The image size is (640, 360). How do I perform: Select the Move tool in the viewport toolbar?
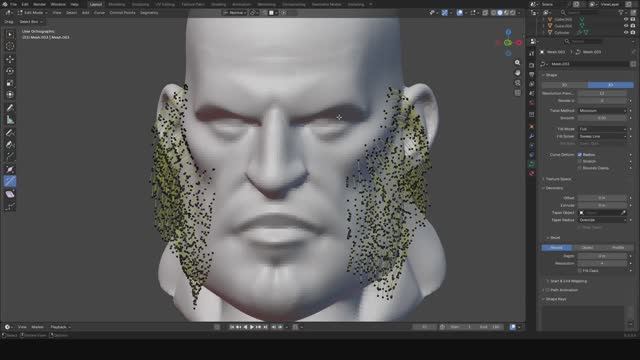click(x=10, y=59)
